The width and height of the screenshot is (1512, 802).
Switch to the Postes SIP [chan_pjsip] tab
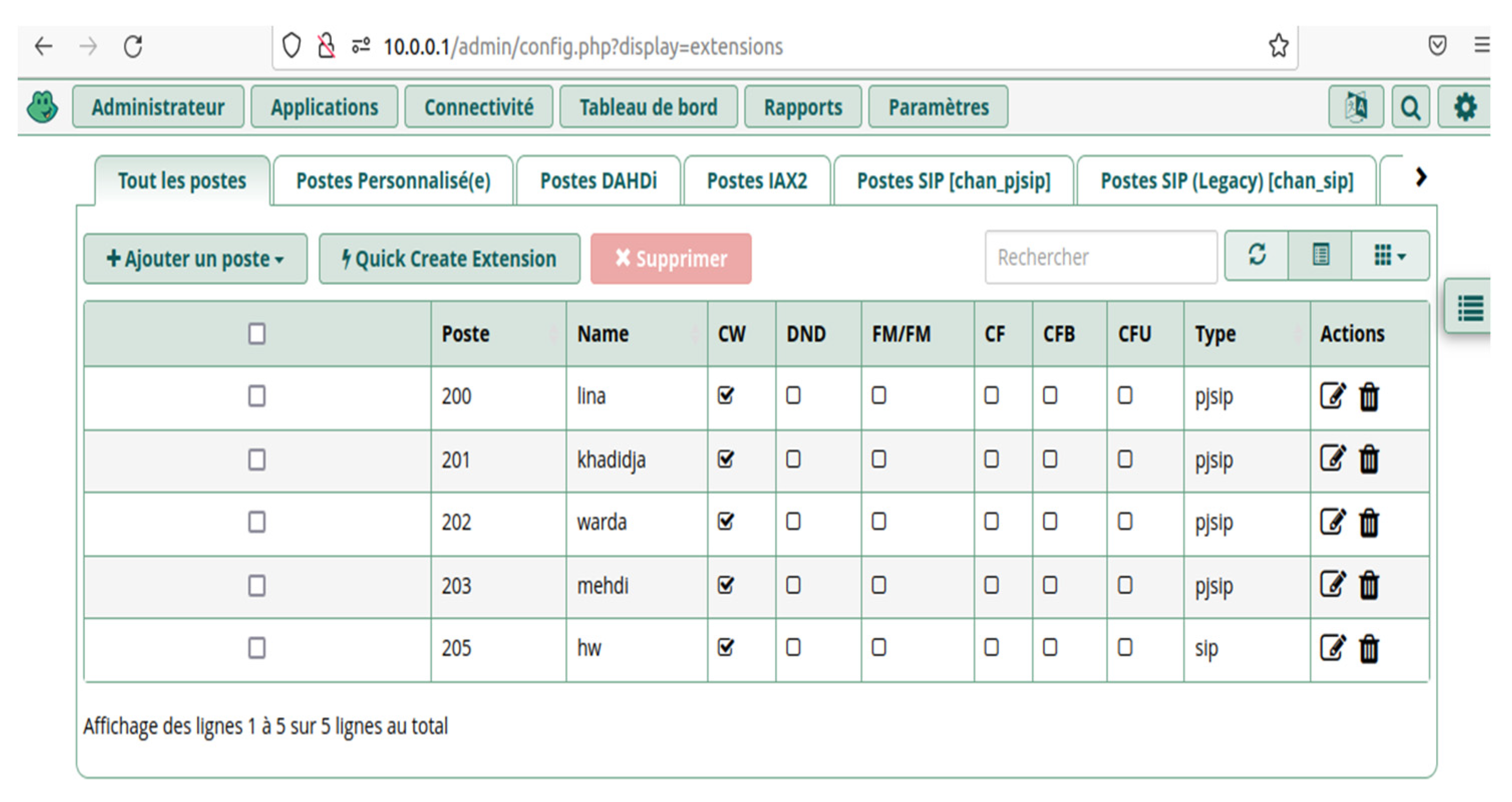point(953,180)
